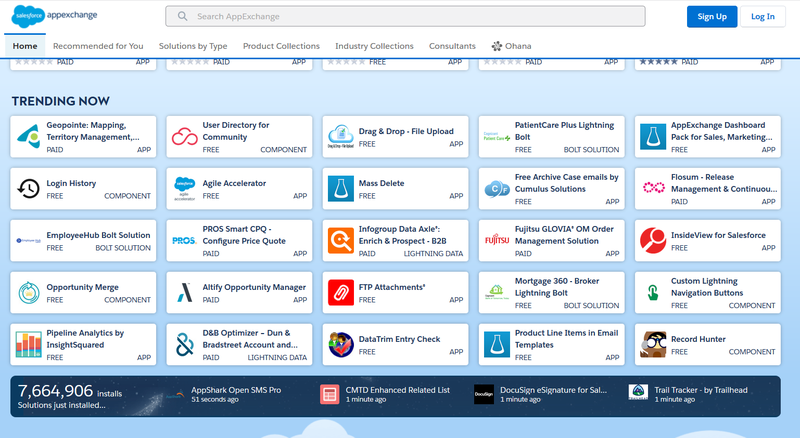Click the AppExchange Dashboard Pack flask icon
This screenshot has width=800, height=438.
(x=653, y=136)
